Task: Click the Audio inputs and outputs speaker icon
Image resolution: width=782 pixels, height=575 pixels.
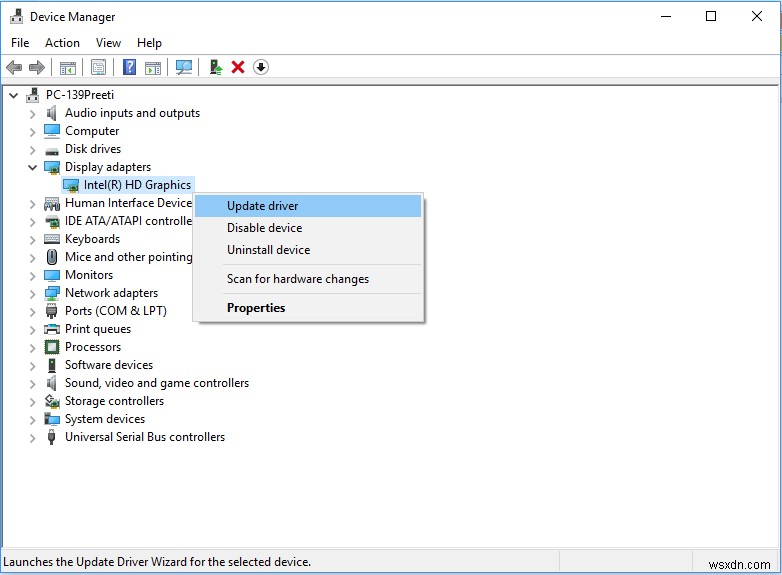Action: 51,113
